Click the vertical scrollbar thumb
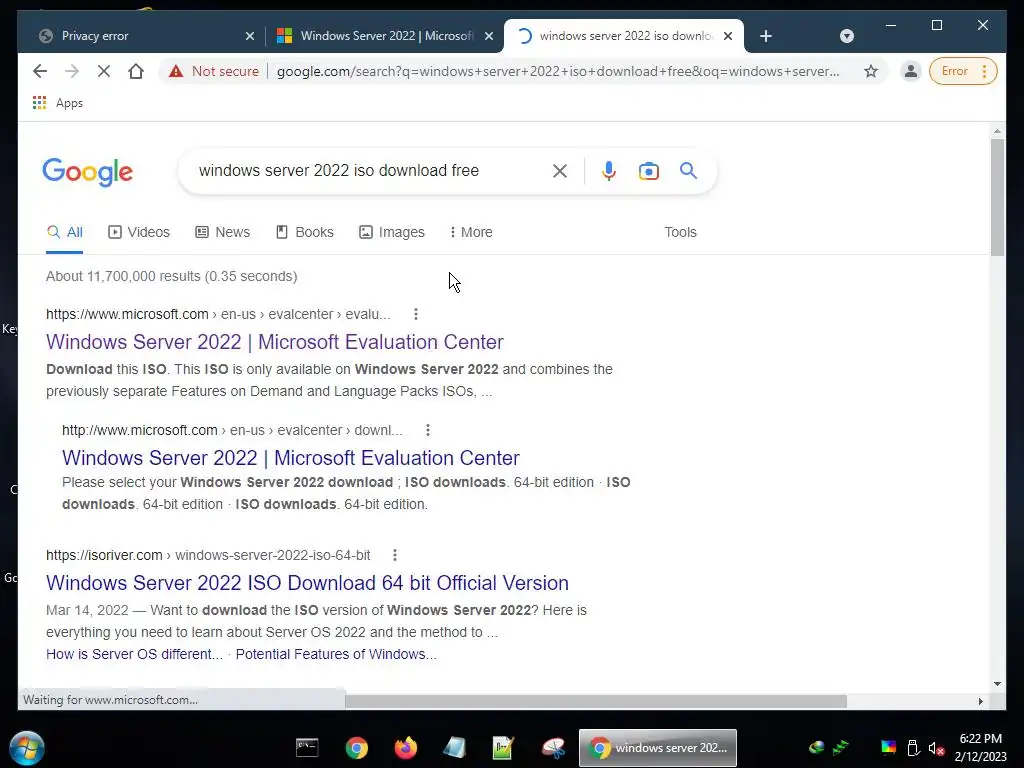 point(997,197)
